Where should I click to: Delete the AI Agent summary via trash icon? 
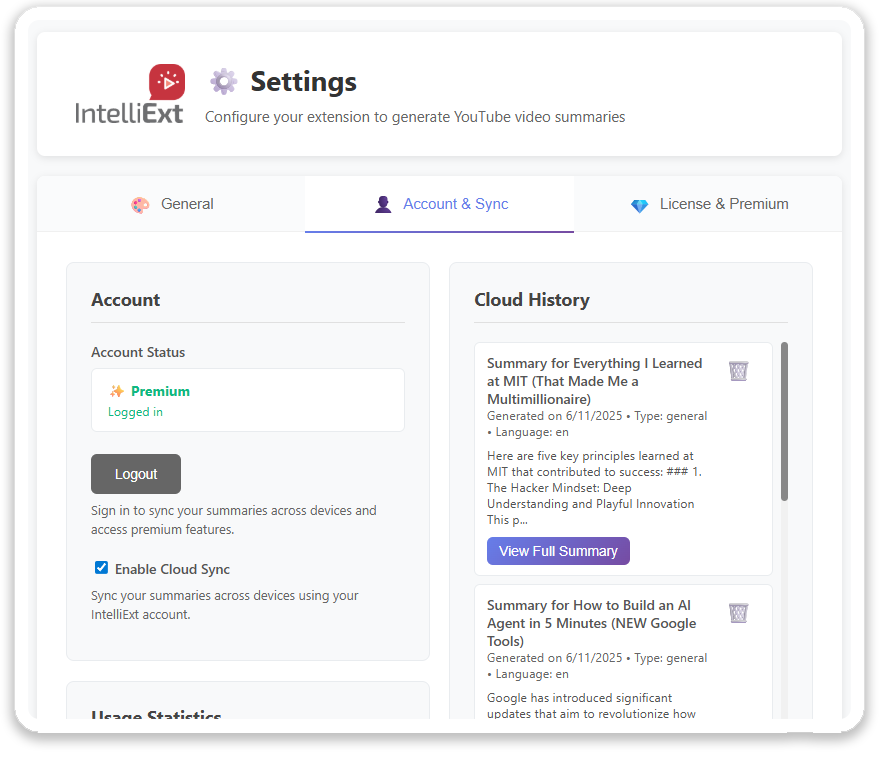click(738, 613)
